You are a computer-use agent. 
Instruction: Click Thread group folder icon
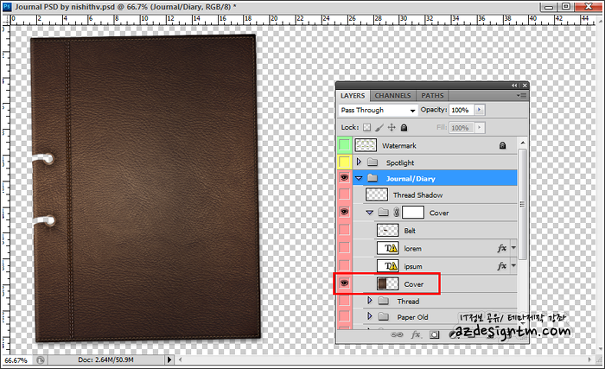383,301
